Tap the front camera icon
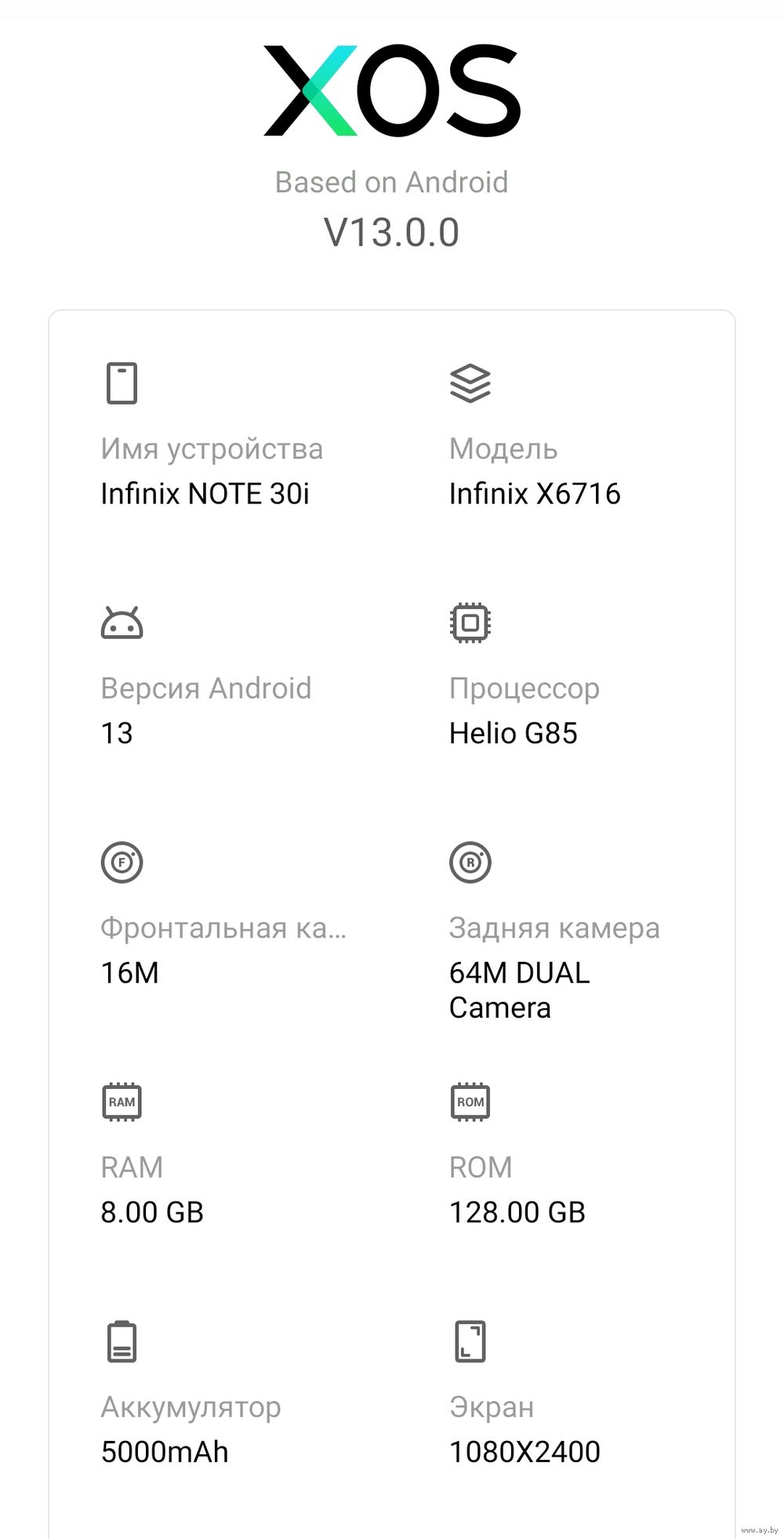 tap(122, 862)
